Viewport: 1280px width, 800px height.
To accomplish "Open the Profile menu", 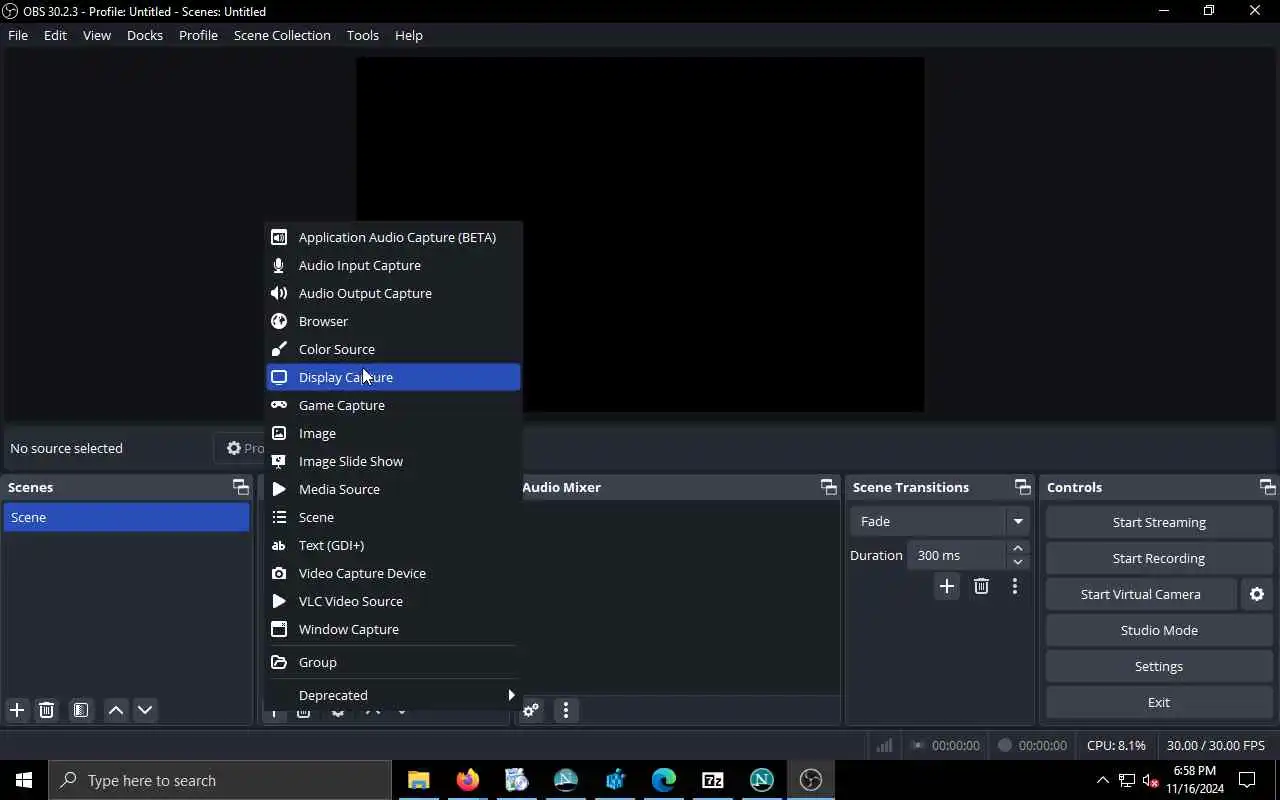I will coord(198,35).
